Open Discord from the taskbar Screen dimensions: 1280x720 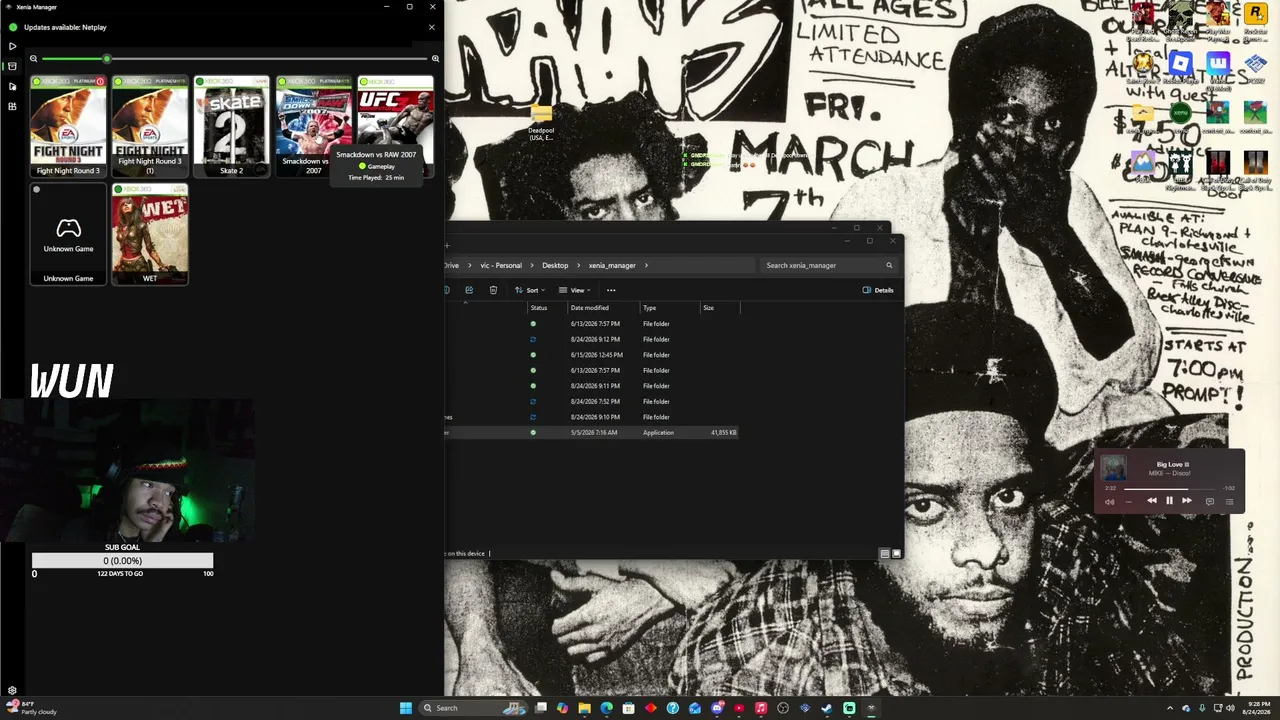point(717,708)
